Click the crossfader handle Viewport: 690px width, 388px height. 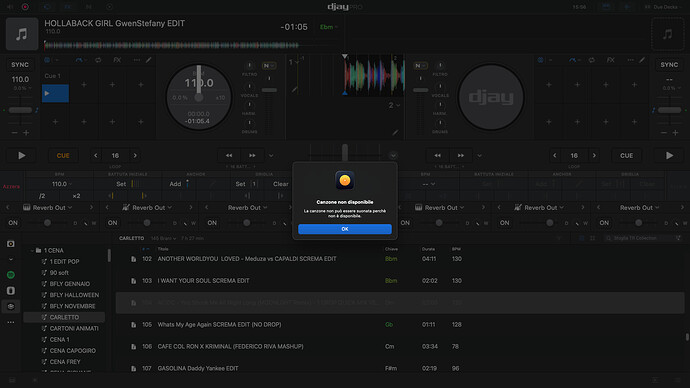pos(345,153)
